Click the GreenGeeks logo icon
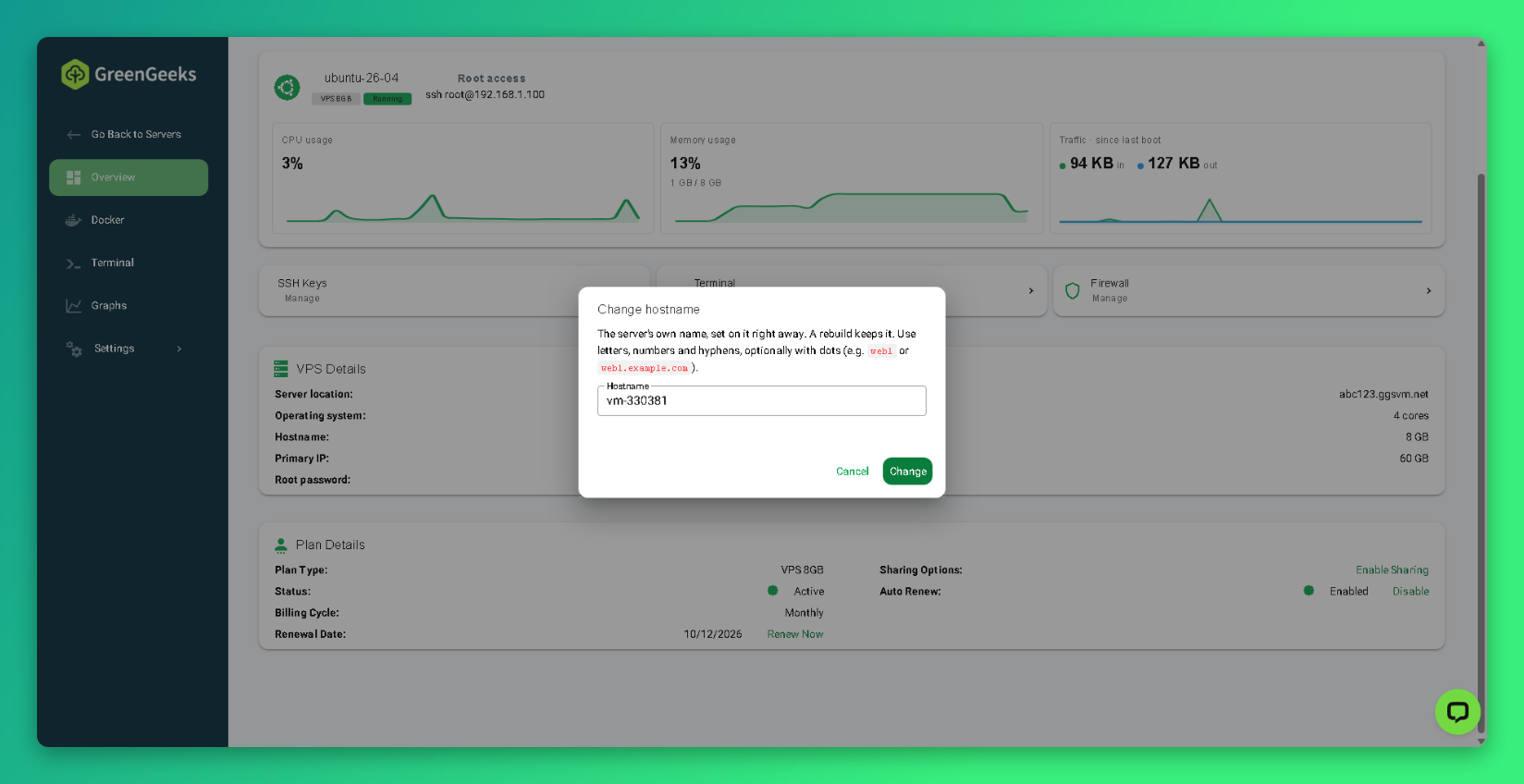The image size is (1524, 784). tap(75, 74)
